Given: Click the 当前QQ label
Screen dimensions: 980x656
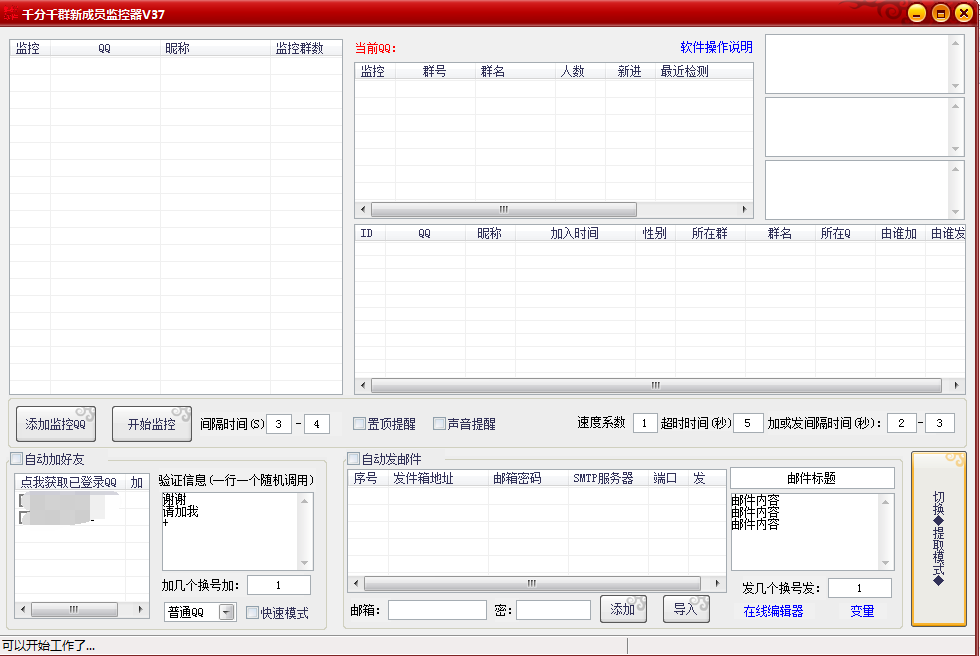Looking at the screenshot, I should pos(376,49).
